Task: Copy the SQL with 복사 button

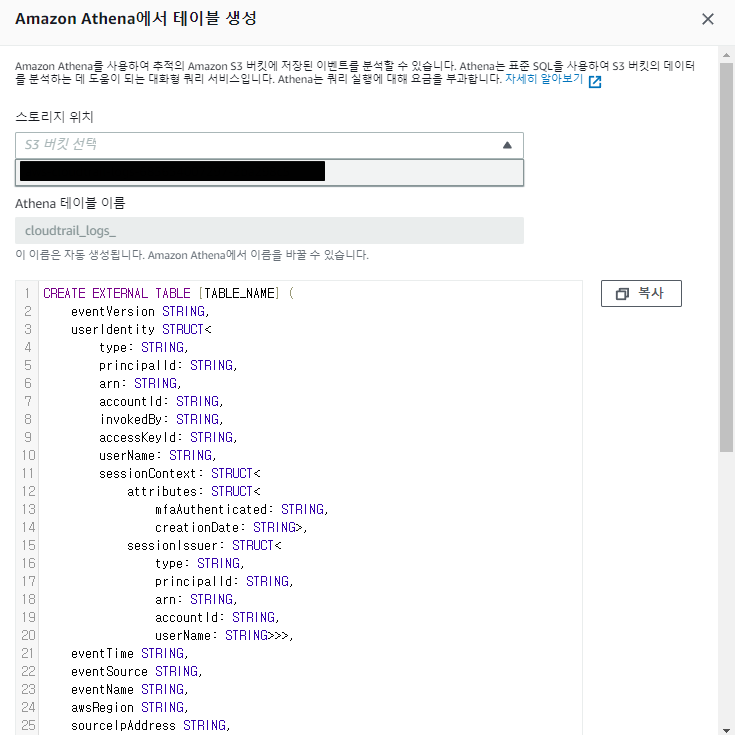Action: click(641, 294)
